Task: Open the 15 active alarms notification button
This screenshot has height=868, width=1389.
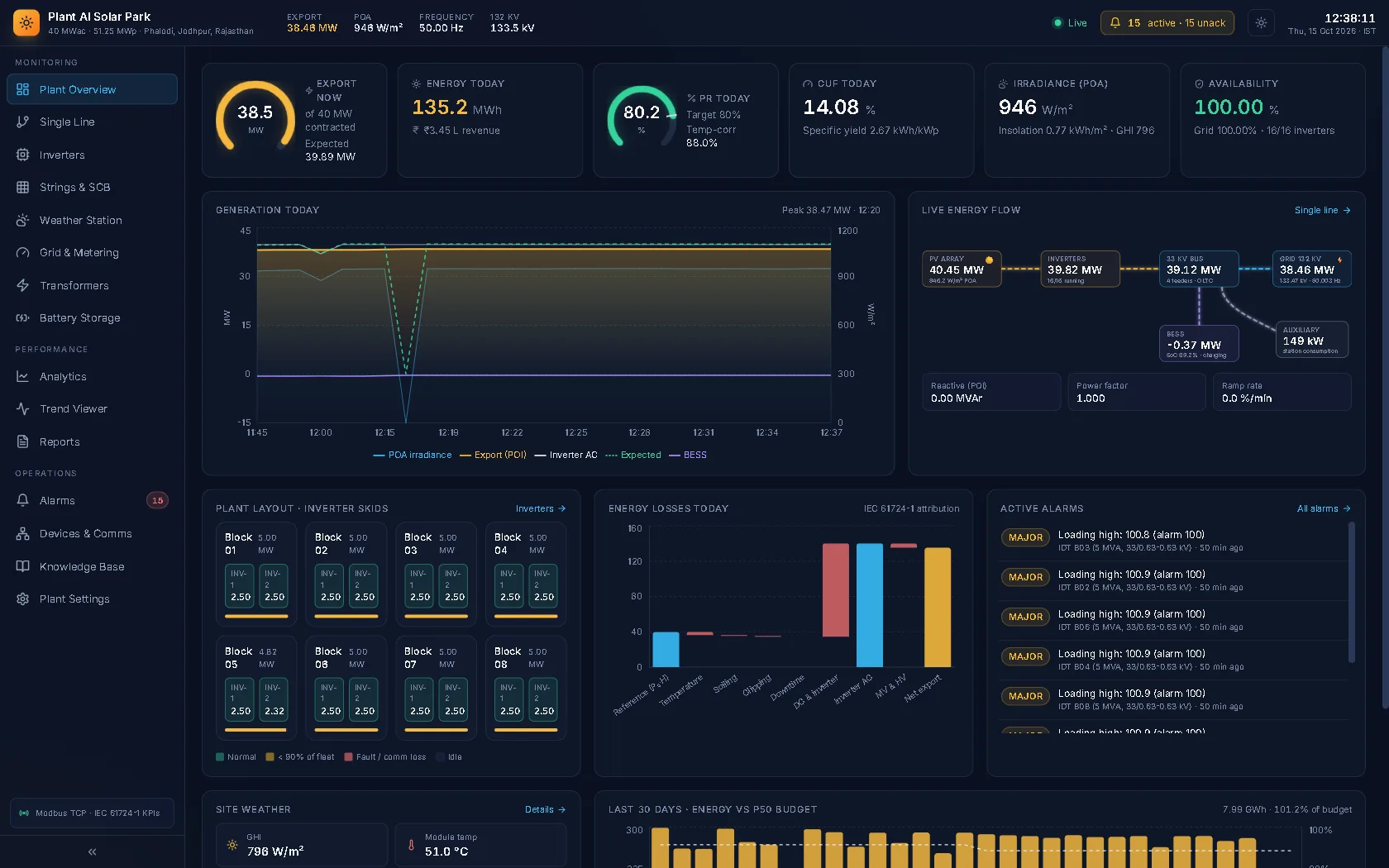Action: click(1167, 23)
